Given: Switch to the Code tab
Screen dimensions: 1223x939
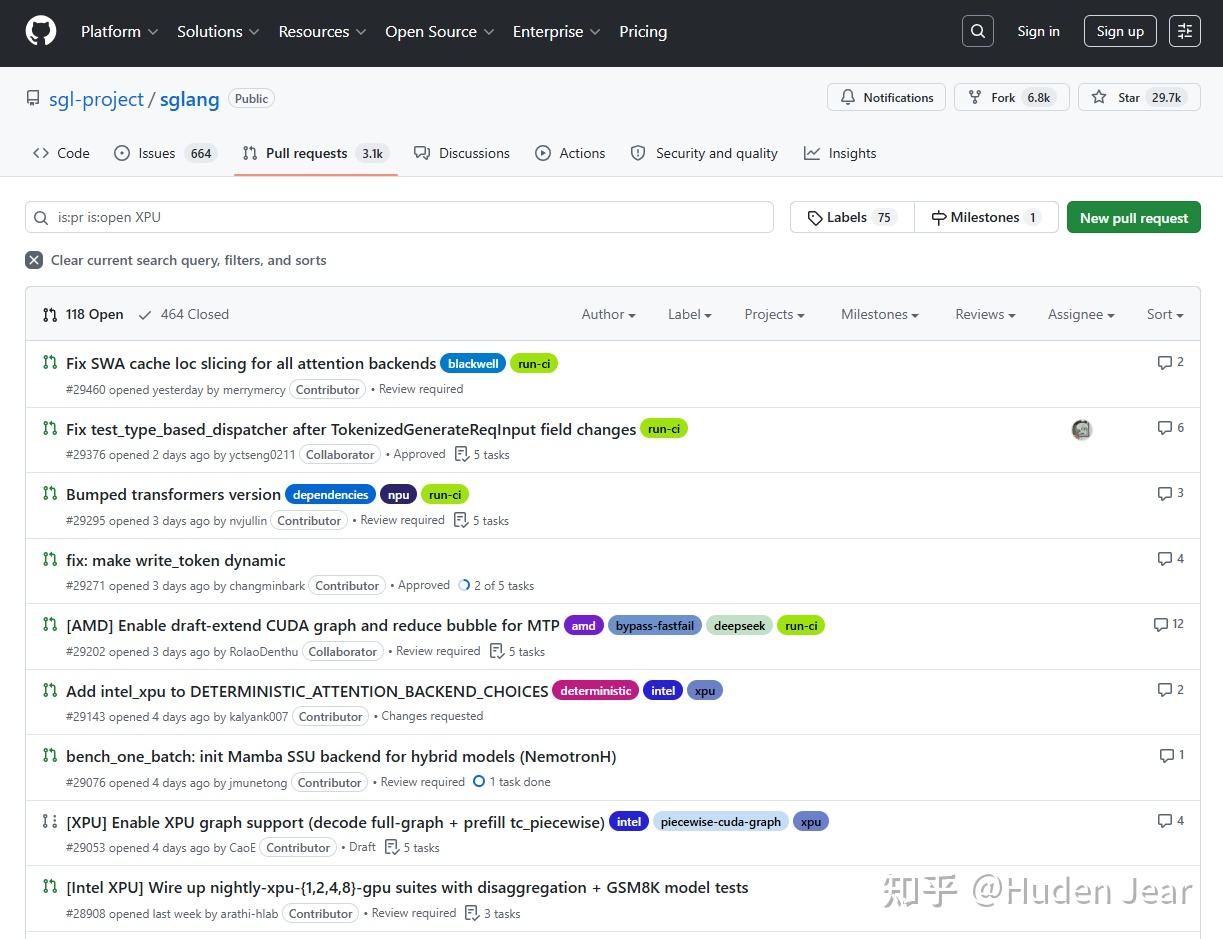Looking at the screenshot, I should pos(61,153).
